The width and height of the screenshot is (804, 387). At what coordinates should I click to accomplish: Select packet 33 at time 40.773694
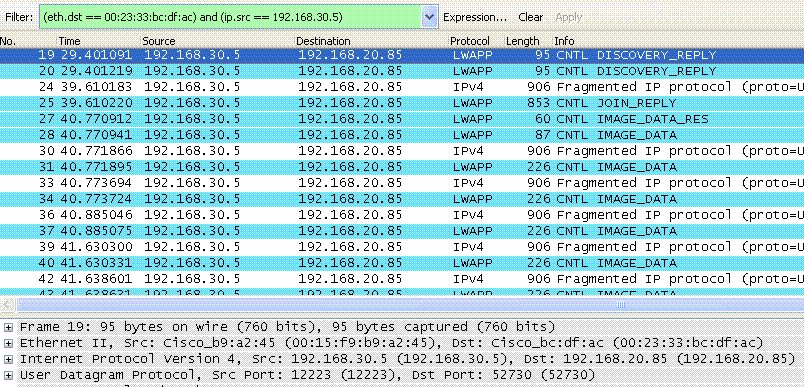coord(402,183)
